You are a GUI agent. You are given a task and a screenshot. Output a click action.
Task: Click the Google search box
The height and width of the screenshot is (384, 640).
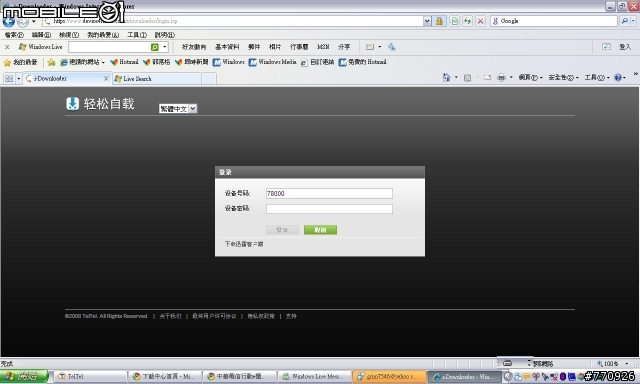click(554, 21)
